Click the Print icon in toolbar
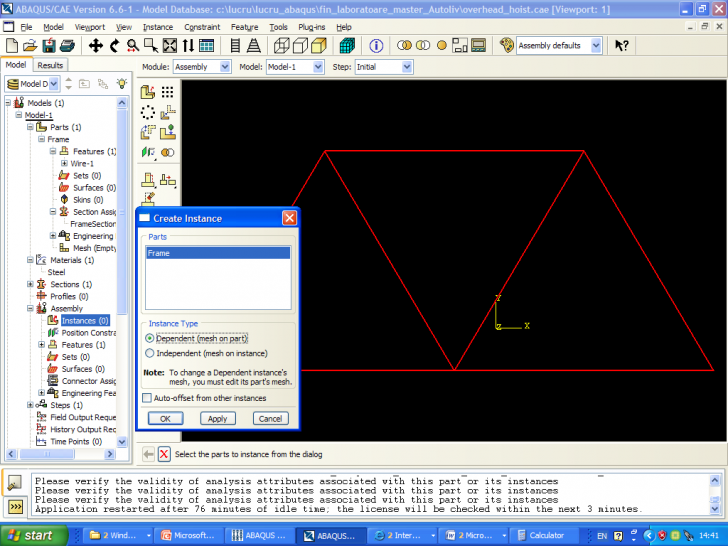The height and width of the screenshot is (546, 728). point(67,46)
